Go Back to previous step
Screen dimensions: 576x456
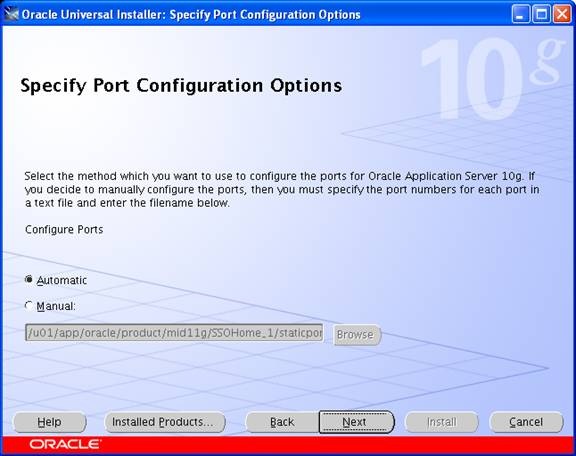click(282, 422)
